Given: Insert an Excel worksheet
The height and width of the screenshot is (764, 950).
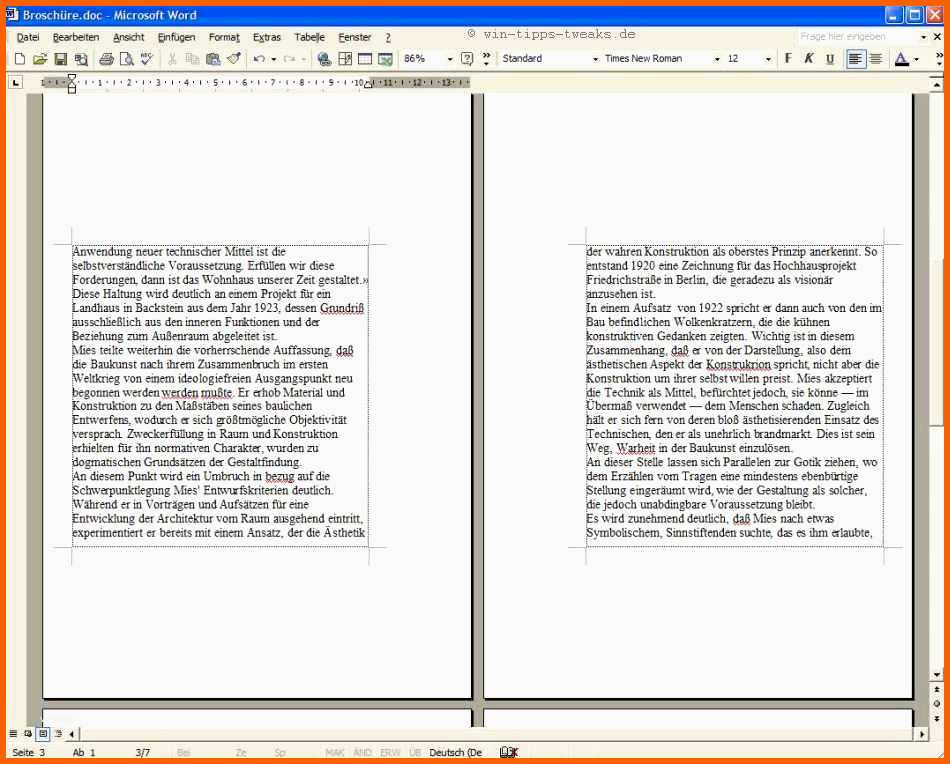Looking at the screenshot, I should click(385, 59).
